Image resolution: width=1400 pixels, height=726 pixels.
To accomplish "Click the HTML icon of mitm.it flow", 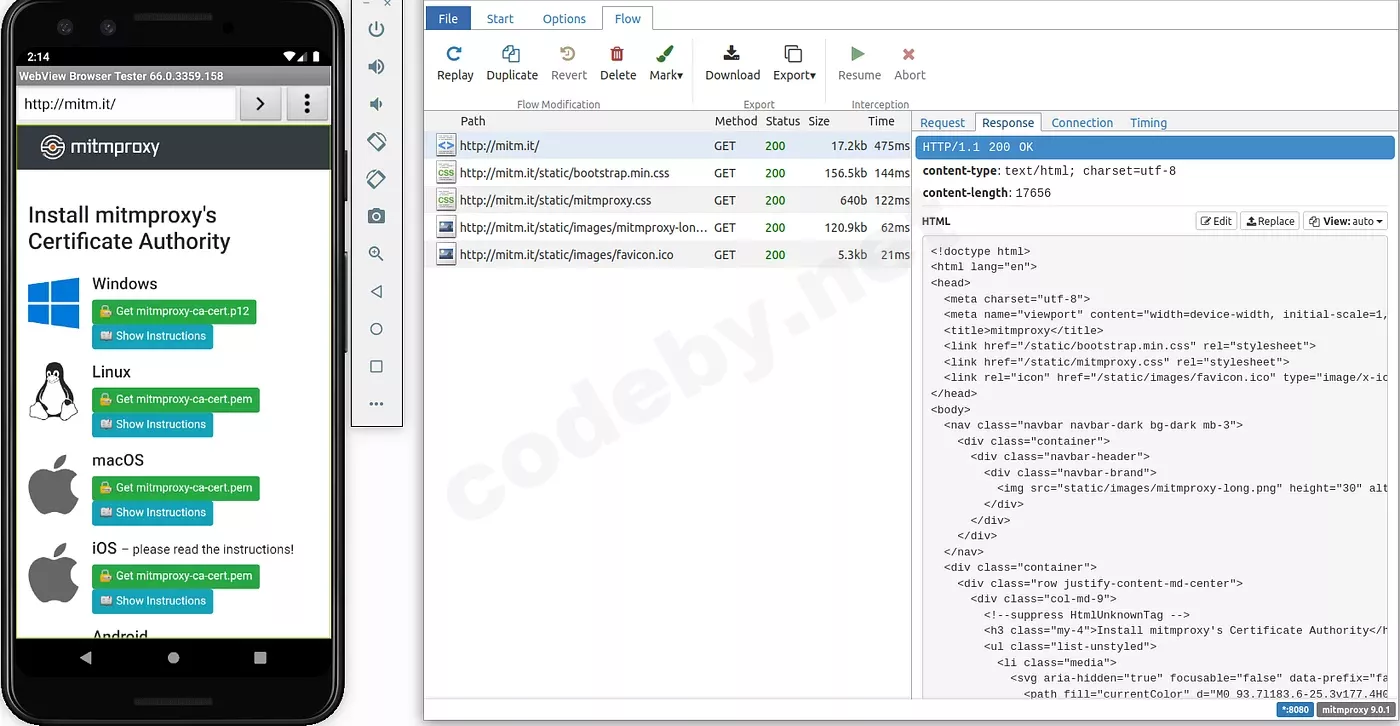I will [x=446, y=146].
